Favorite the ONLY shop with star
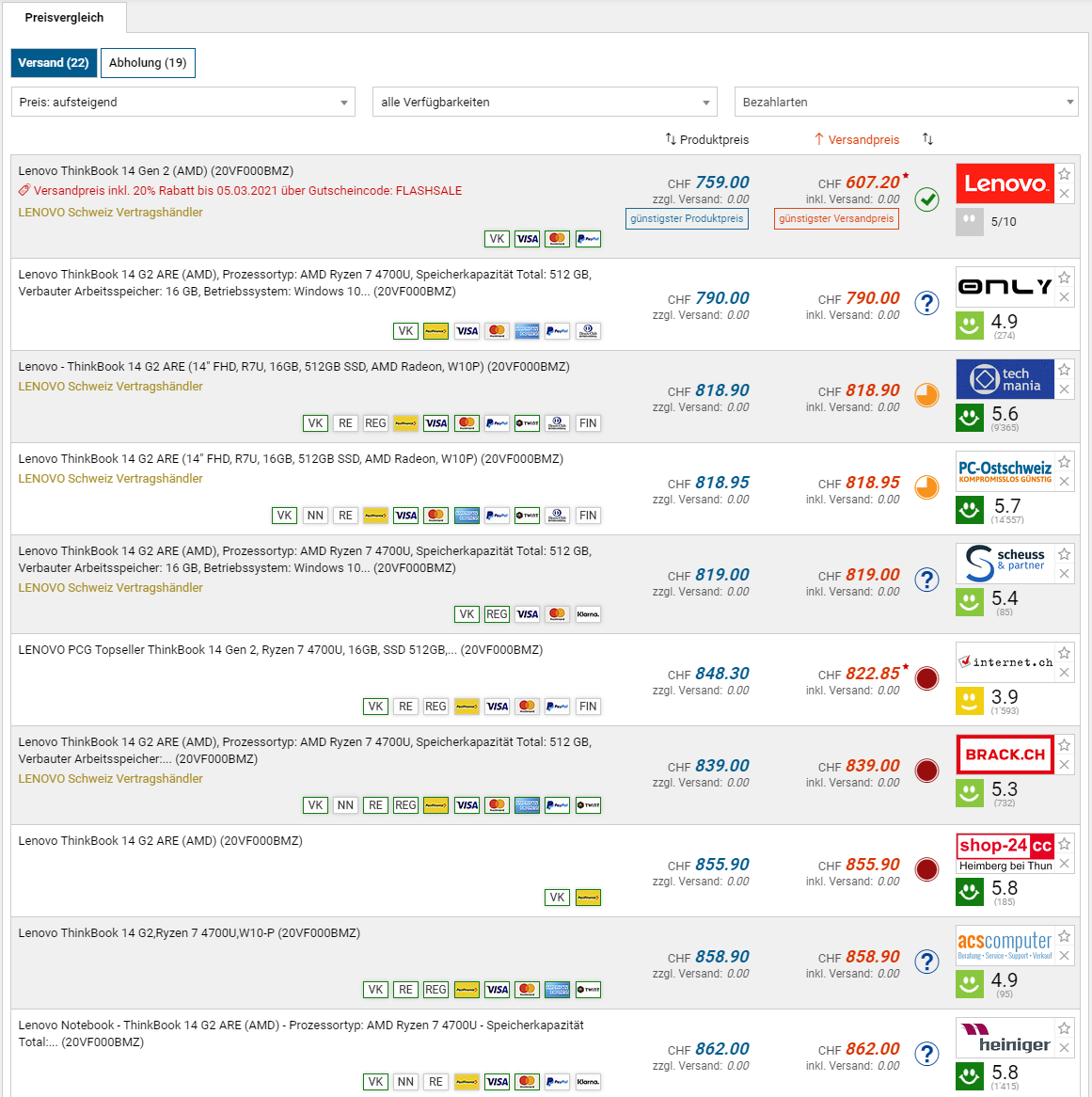Viewport: 1092px width, 1097px height. coord(1064,277)
